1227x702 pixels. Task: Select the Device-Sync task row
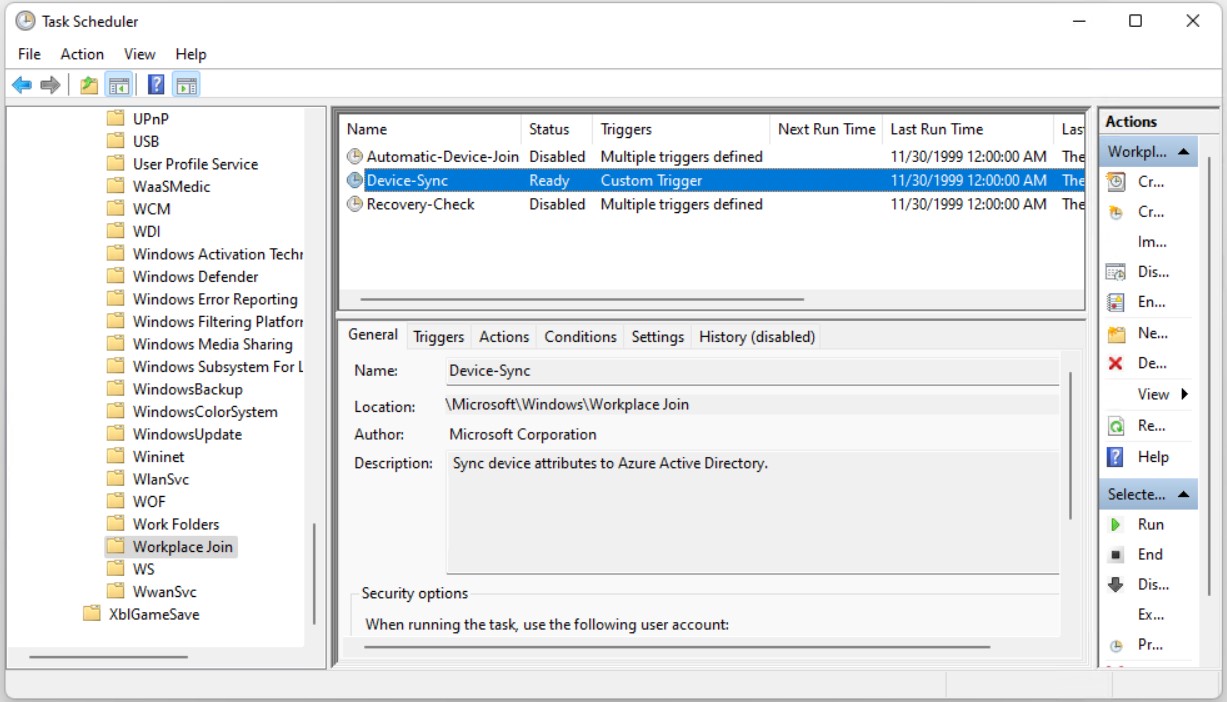click(711, 181)
